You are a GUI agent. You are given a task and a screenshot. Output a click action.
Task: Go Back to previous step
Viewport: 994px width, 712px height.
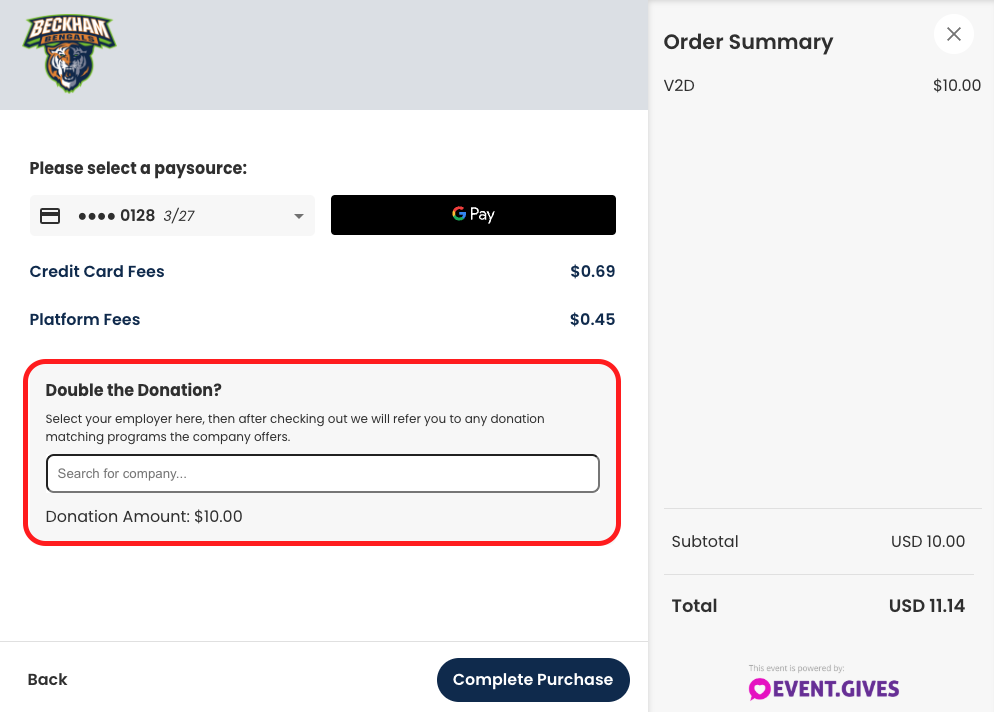(x=48, y=680)
